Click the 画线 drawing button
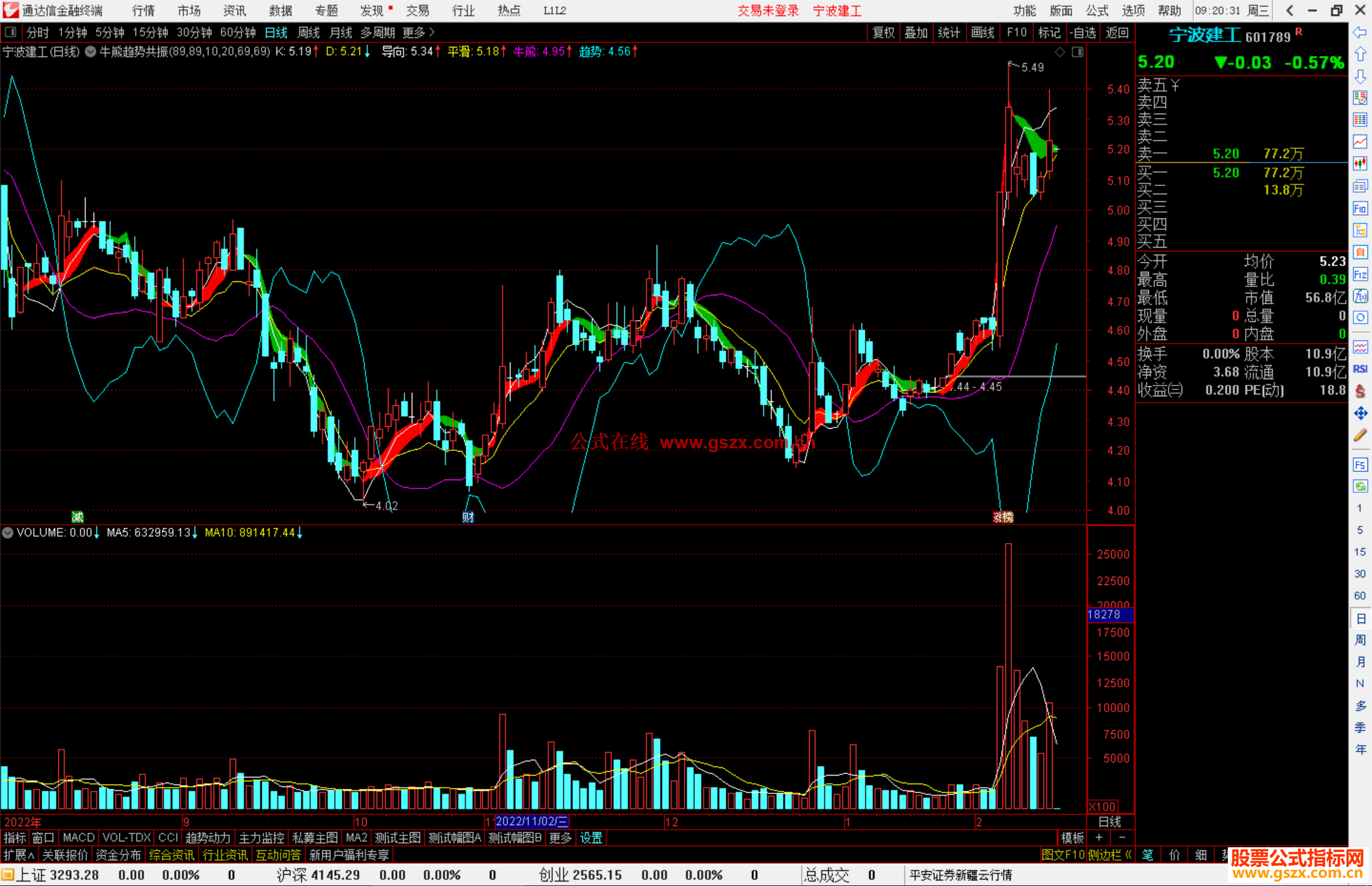This screenshot has height=886, width=1372. click(982, 32)
